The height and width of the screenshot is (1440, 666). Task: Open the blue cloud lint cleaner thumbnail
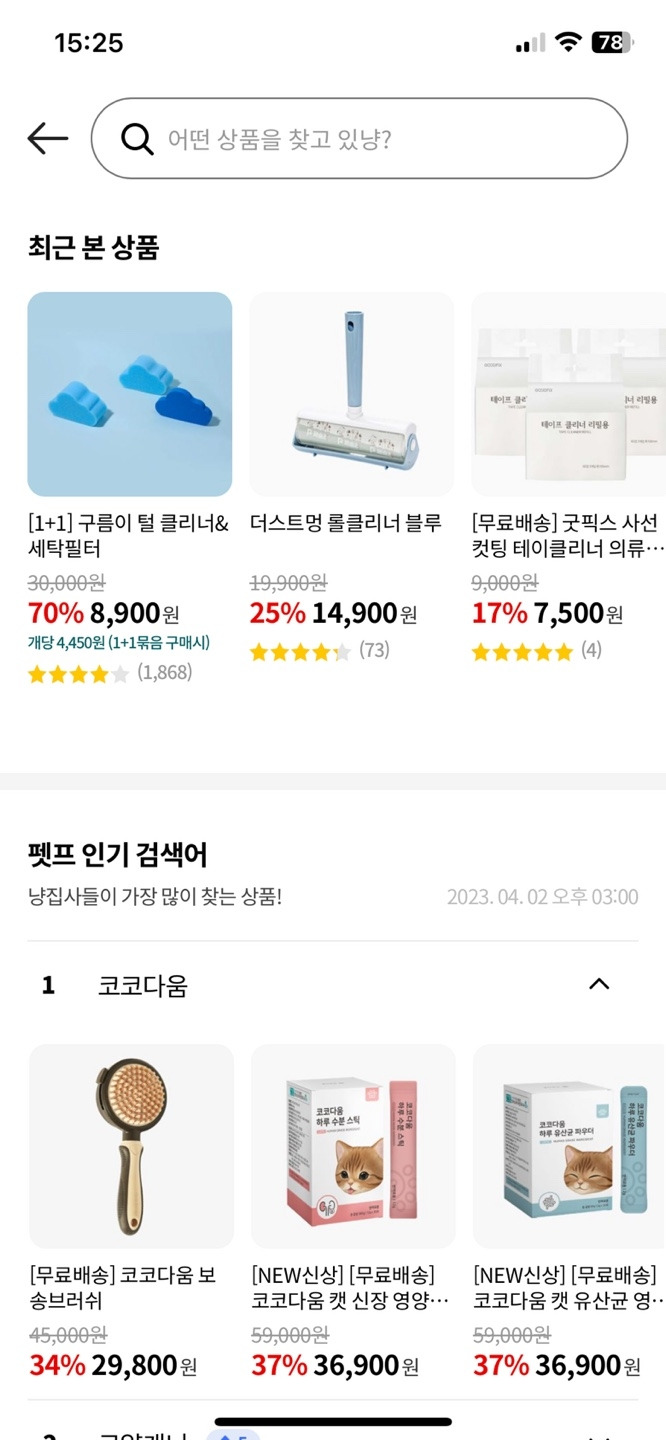(x=130, y=394)
